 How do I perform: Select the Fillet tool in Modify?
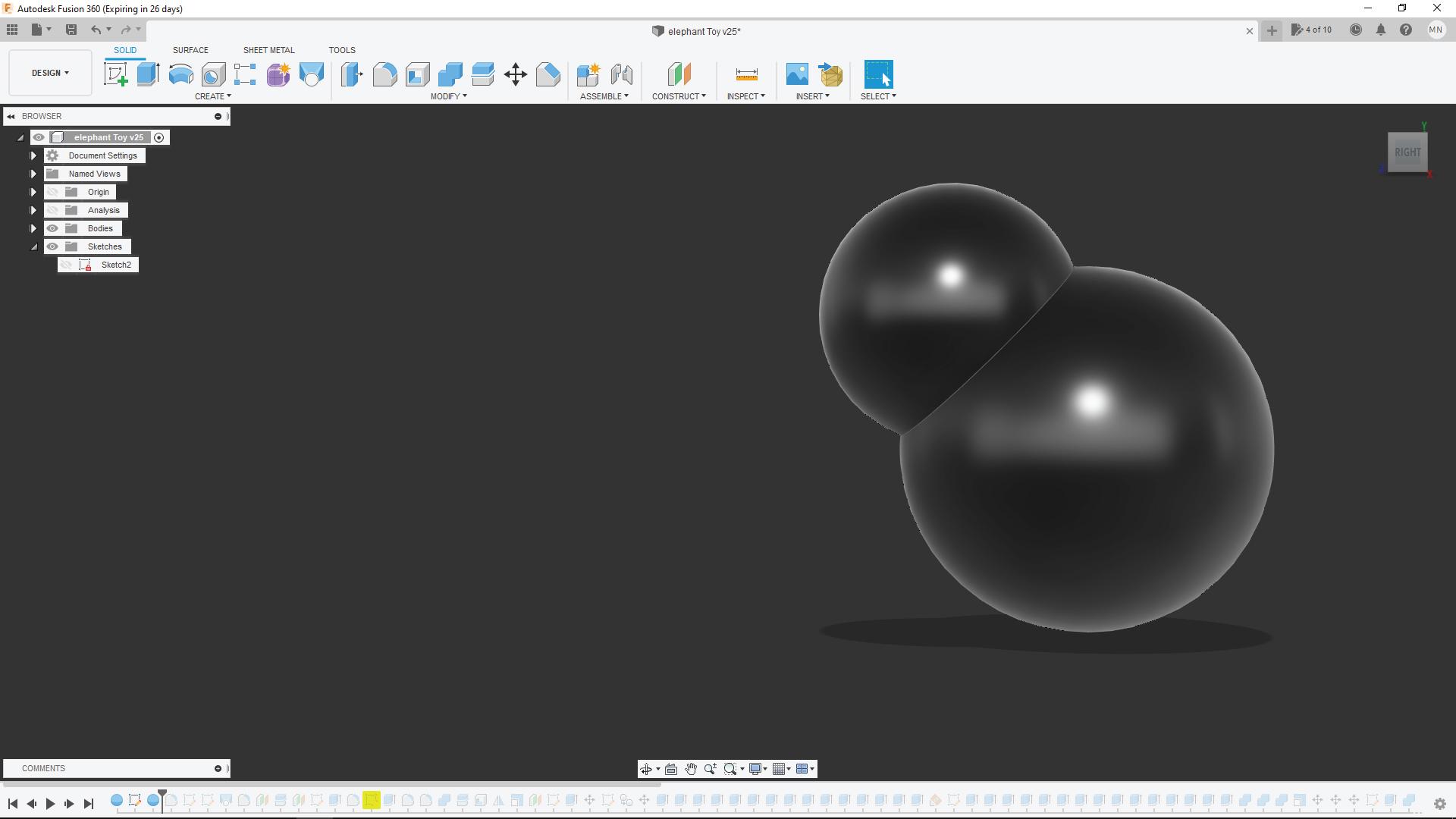point(384,74)
